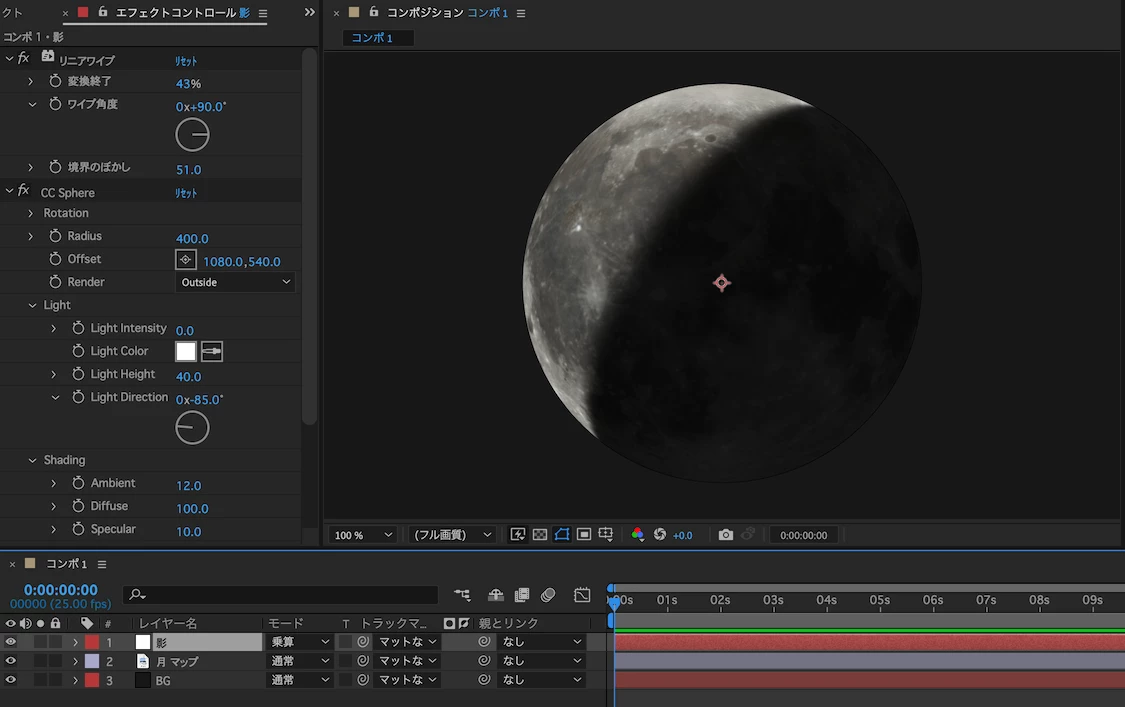Open blend mode dropdown for 影 layer

299,642
